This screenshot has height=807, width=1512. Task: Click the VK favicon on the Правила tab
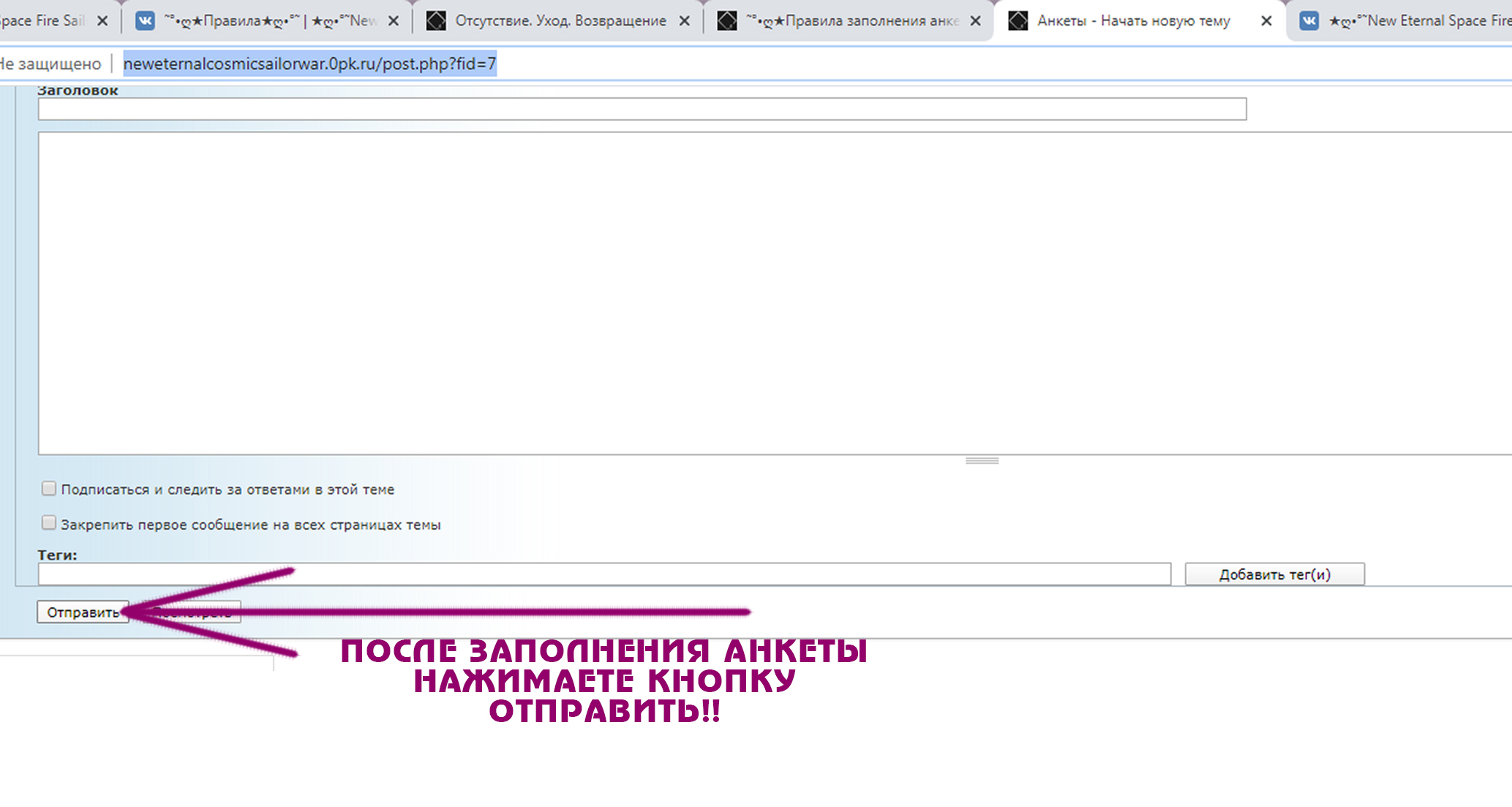point(146,20)
